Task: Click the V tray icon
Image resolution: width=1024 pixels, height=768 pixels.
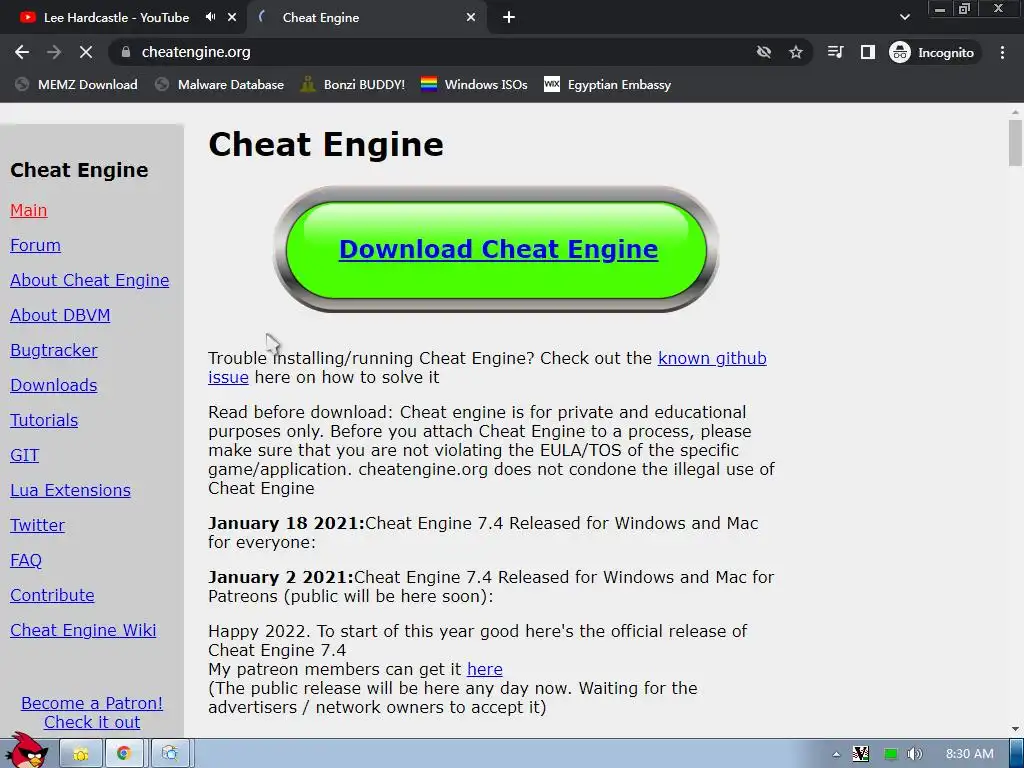Action: coord(861,754)
